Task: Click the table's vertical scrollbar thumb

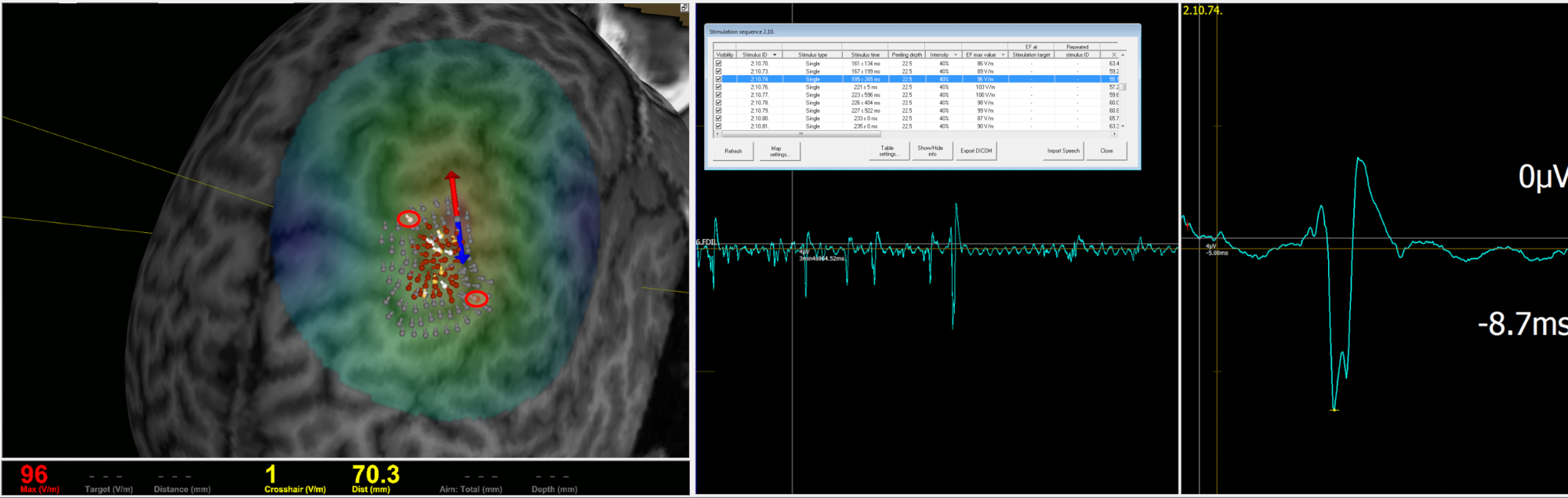Action: [1123, 86]
